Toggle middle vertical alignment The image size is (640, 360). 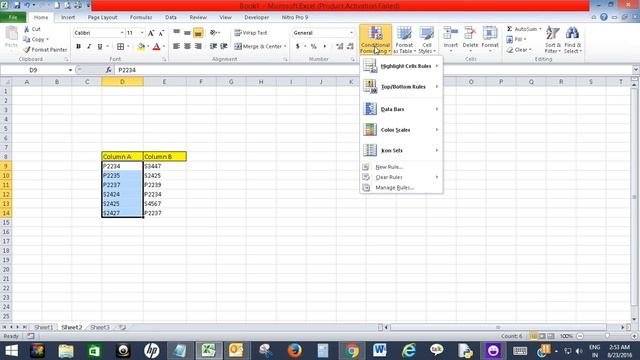click(x=187, y=33)
